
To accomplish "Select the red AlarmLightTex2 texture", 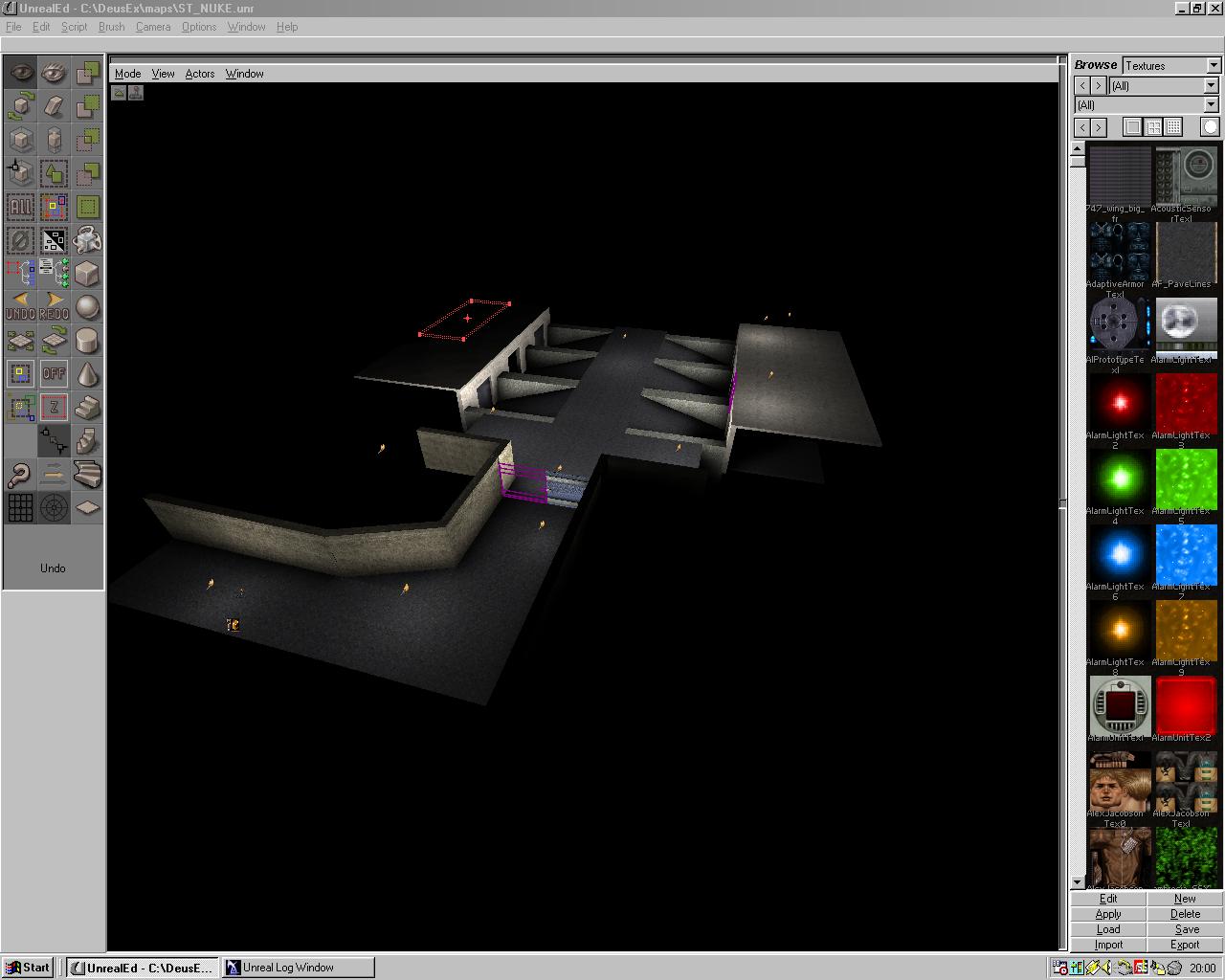I will coord(1120,403).
